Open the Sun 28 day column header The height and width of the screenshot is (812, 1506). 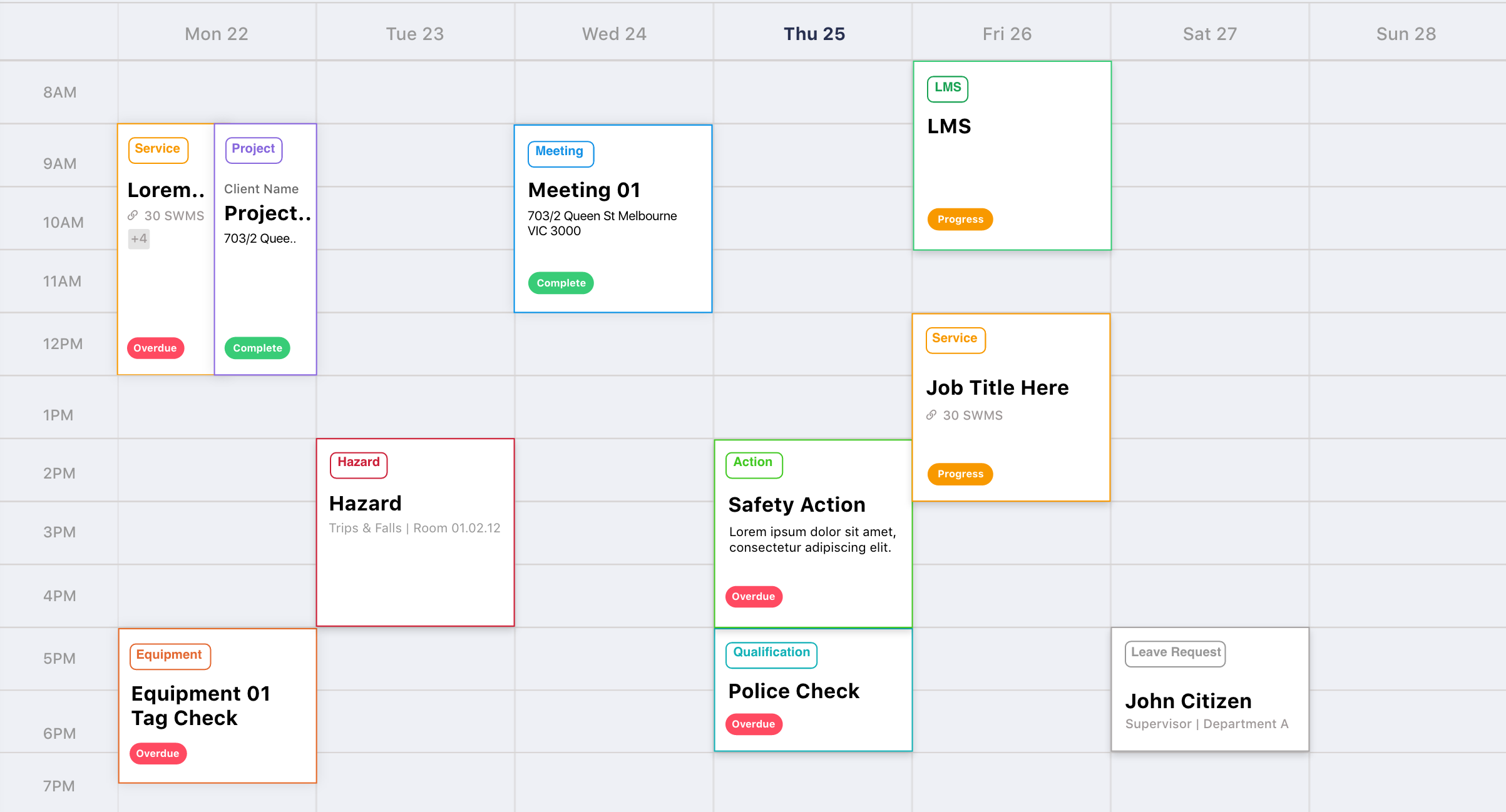click(x=1406, y=34)
